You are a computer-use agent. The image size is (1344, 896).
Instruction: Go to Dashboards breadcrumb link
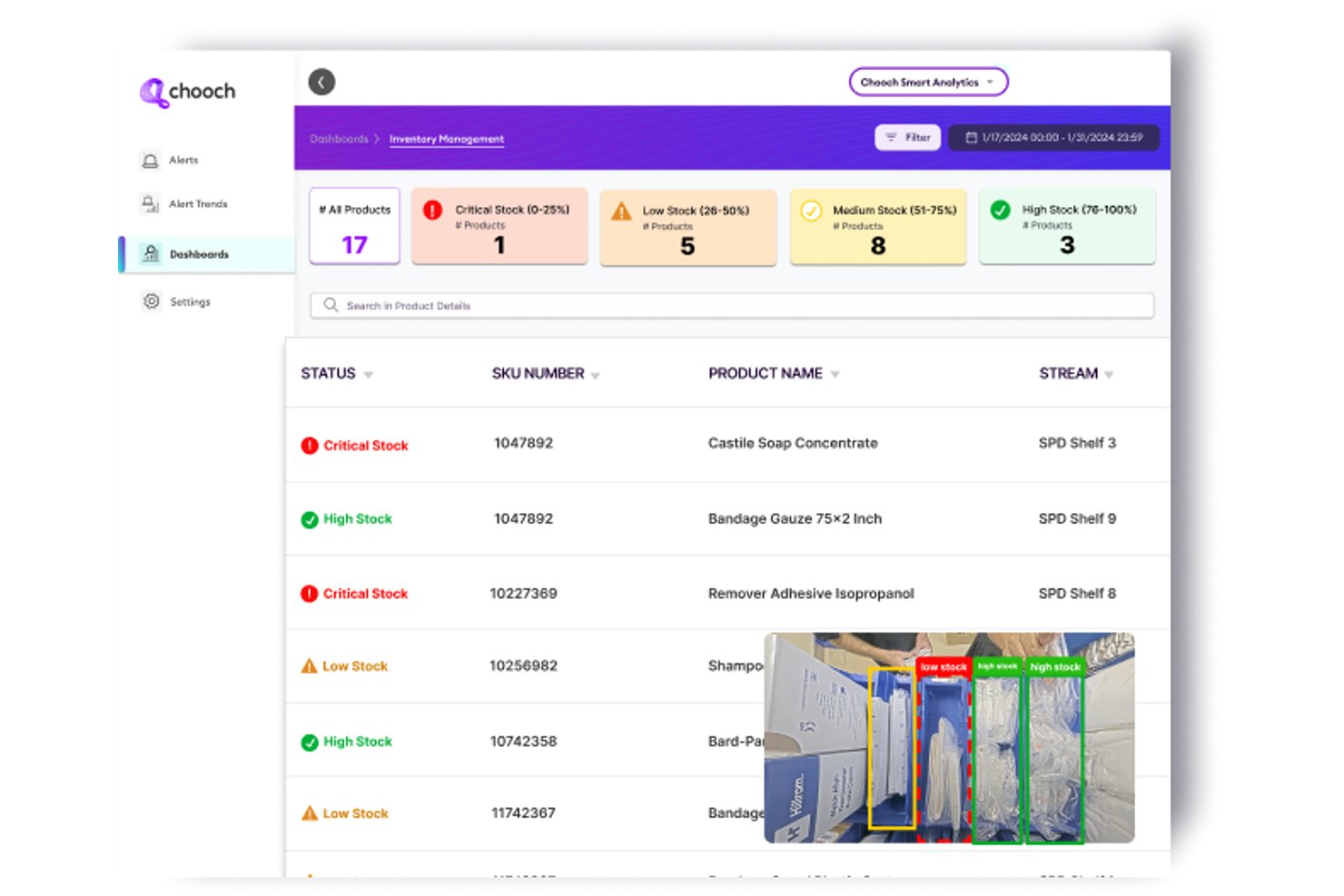tap(340, 139)
